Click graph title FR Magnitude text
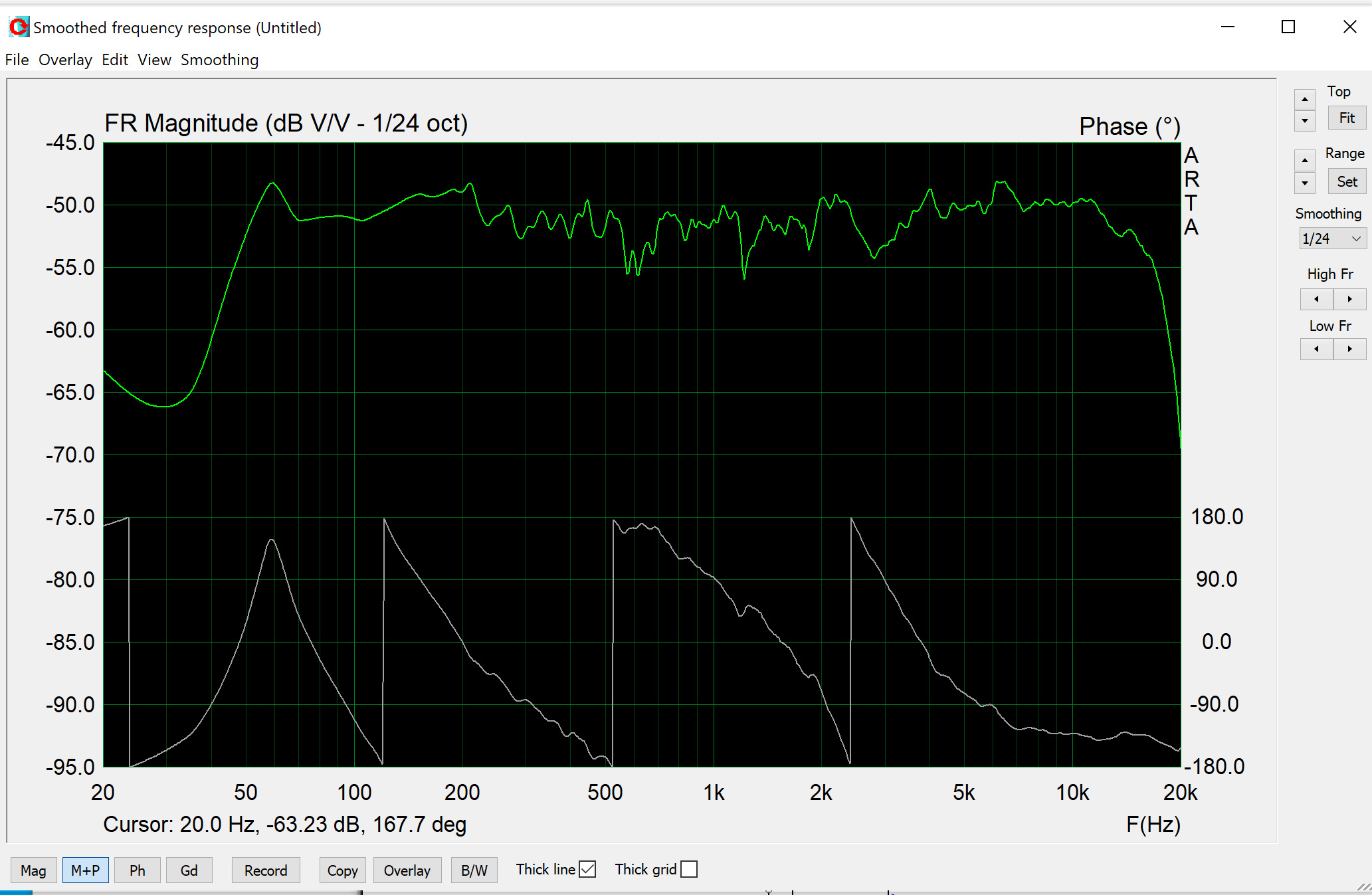The image size is (1372, 895). 286,124
